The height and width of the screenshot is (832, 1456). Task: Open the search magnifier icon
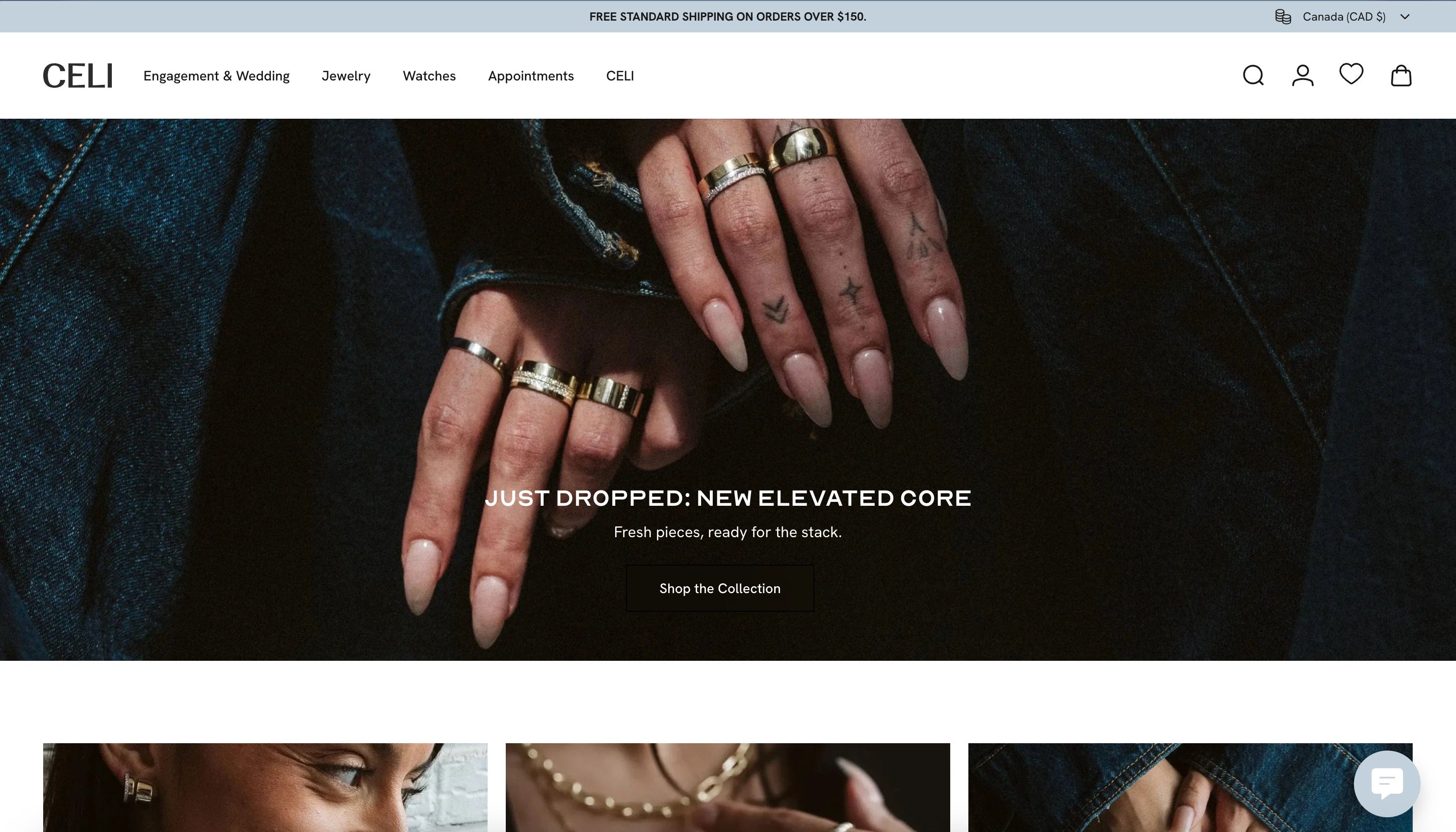[1253, 76]
